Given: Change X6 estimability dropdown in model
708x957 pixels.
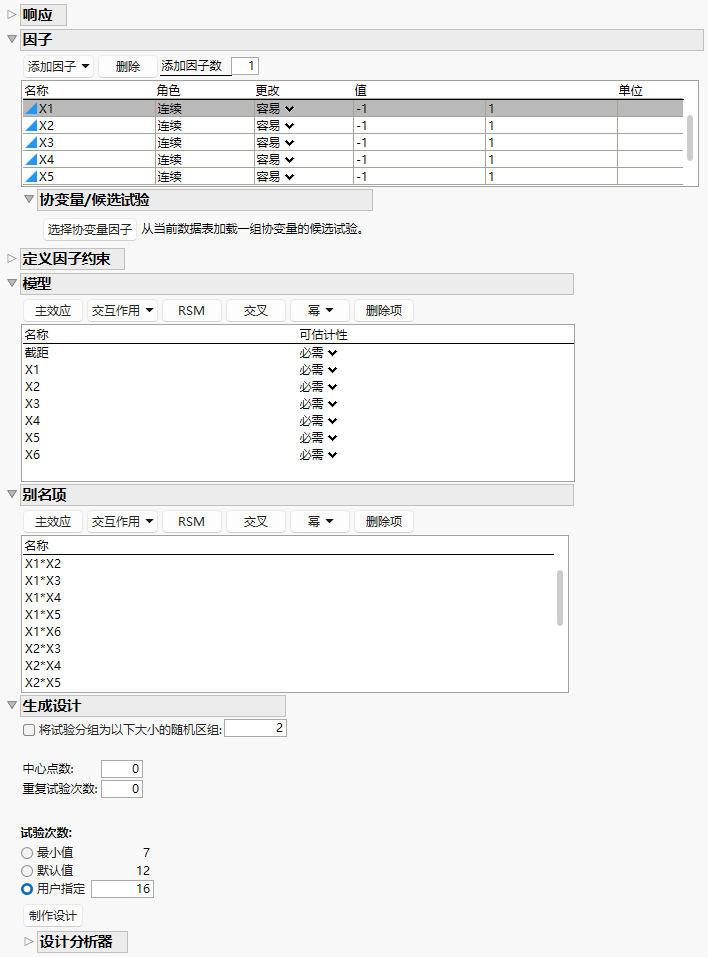Looking at the screenshot, I should coord(318,455).
